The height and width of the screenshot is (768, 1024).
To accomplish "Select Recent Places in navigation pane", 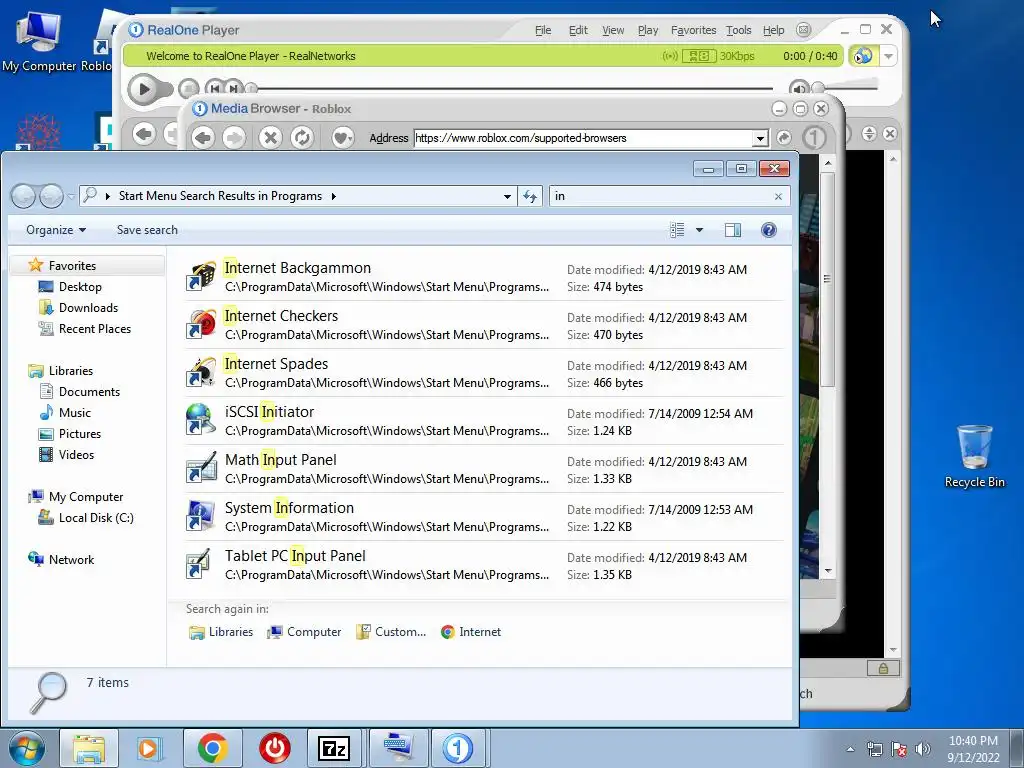I will [x=95, y=328].
